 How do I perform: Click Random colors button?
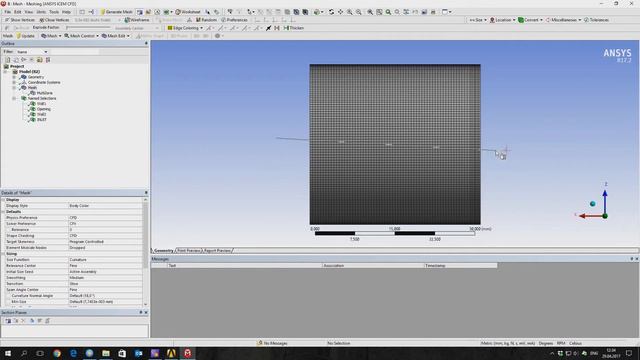click(207, 20)
